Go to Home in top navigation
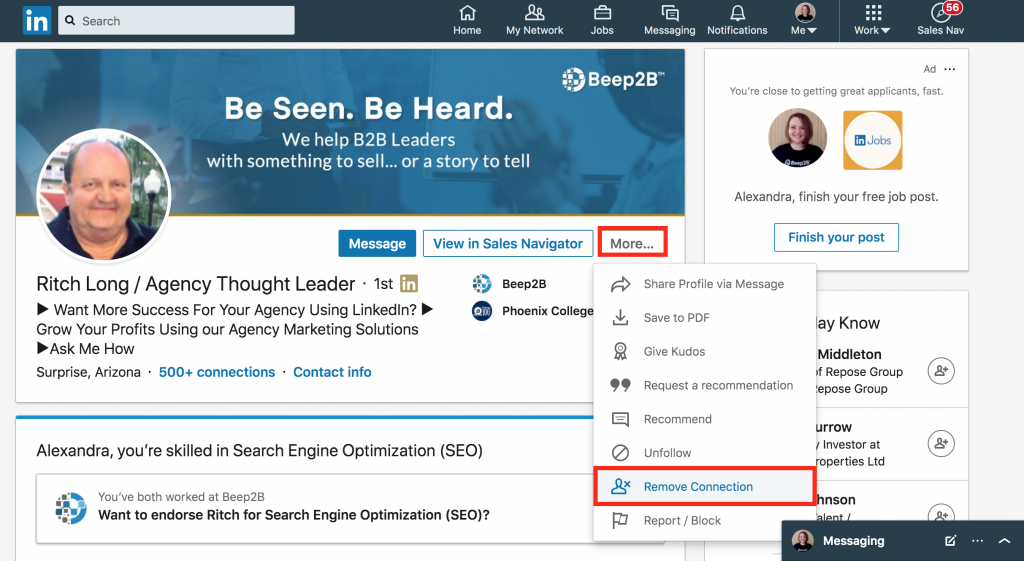The height and width of the screenshot is (561, 1024). tap(467, 20)
